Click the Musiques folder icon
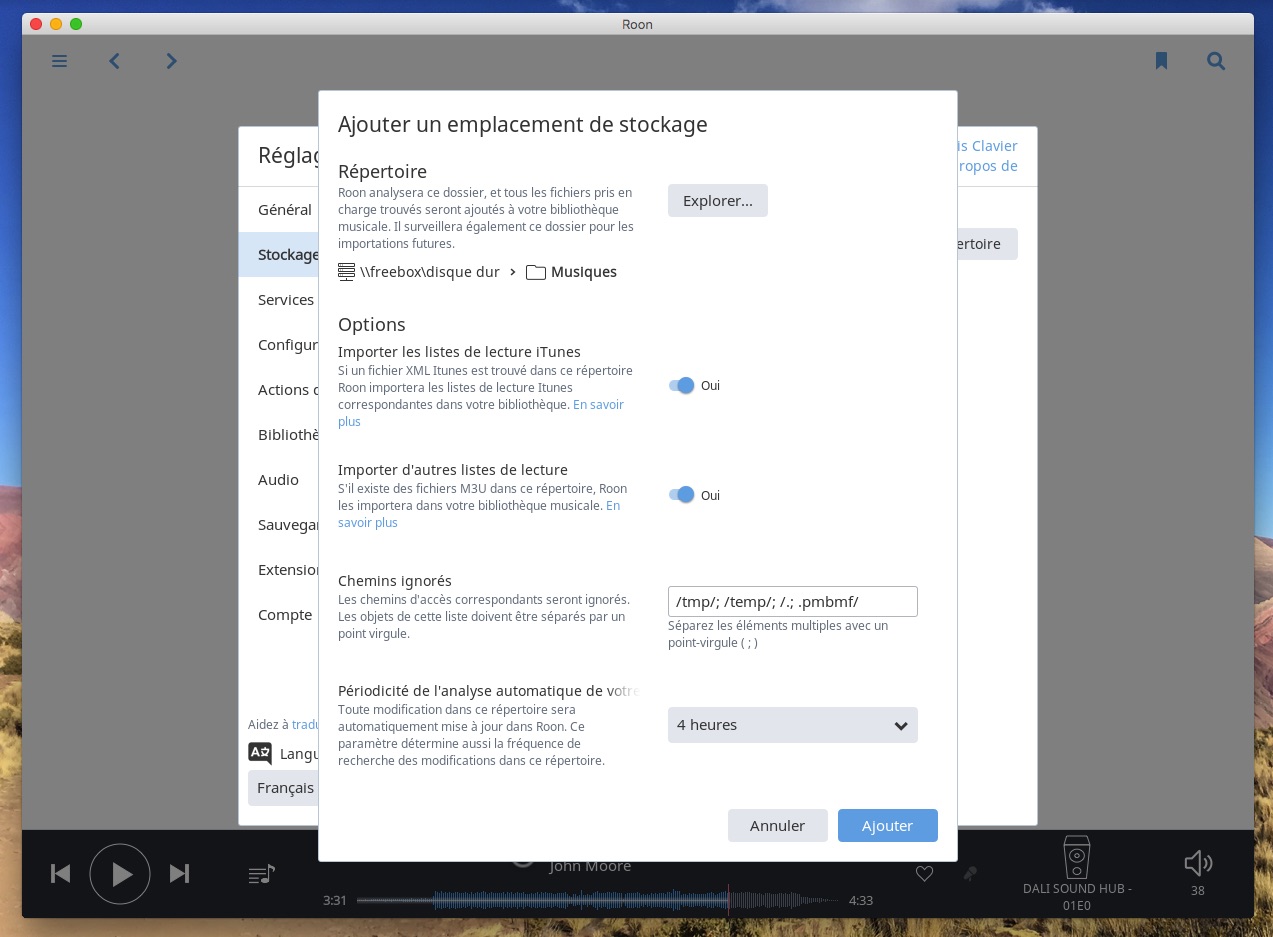 536,272
